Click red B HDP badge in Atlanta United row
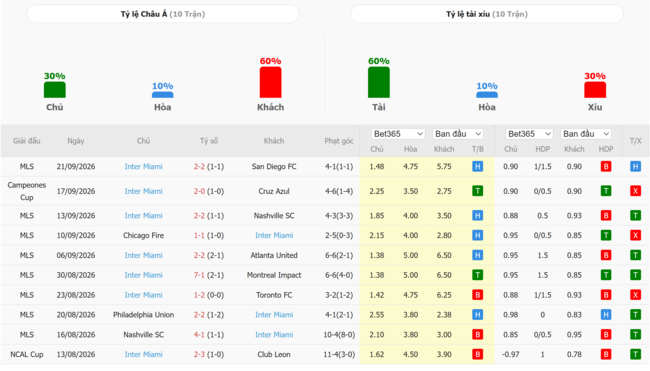Viewport: 650px width, 371px height. [x=606, y=255]
